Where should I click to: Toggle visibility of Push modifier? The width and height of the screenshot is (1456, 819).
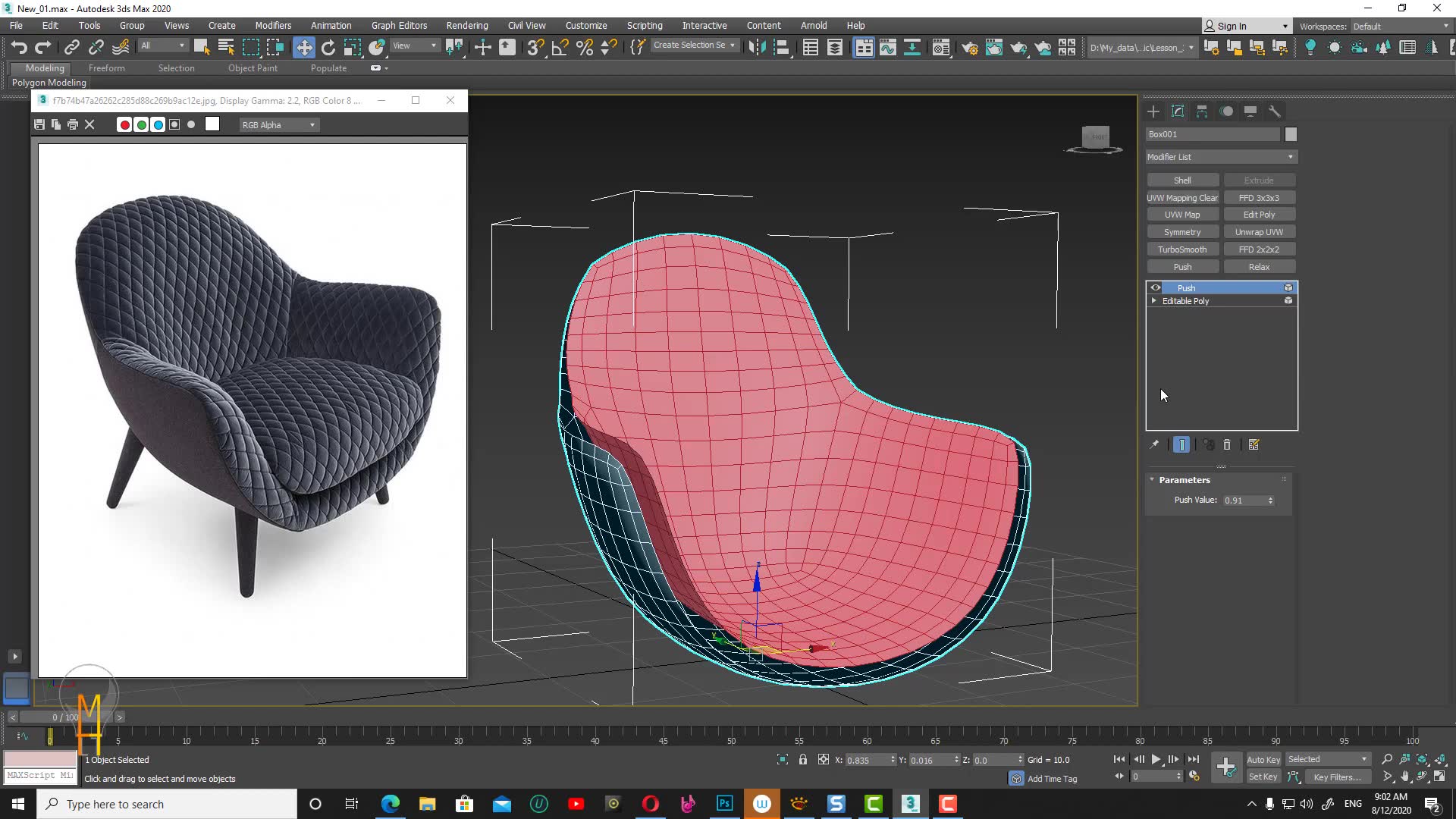tap(1156, 287)
